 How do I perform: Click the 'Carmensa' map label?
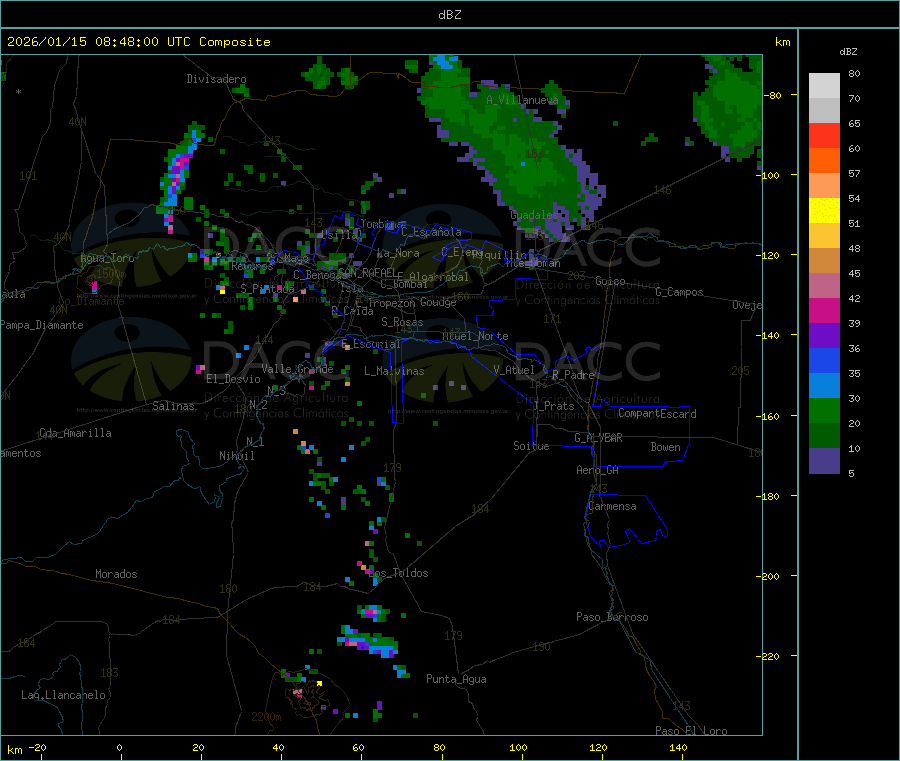click(x=612, y=506)
